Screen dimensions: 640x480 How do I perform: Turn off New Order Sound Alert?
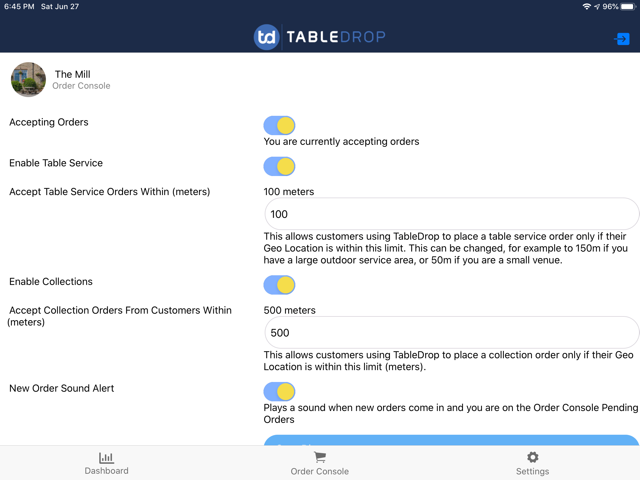279,391
